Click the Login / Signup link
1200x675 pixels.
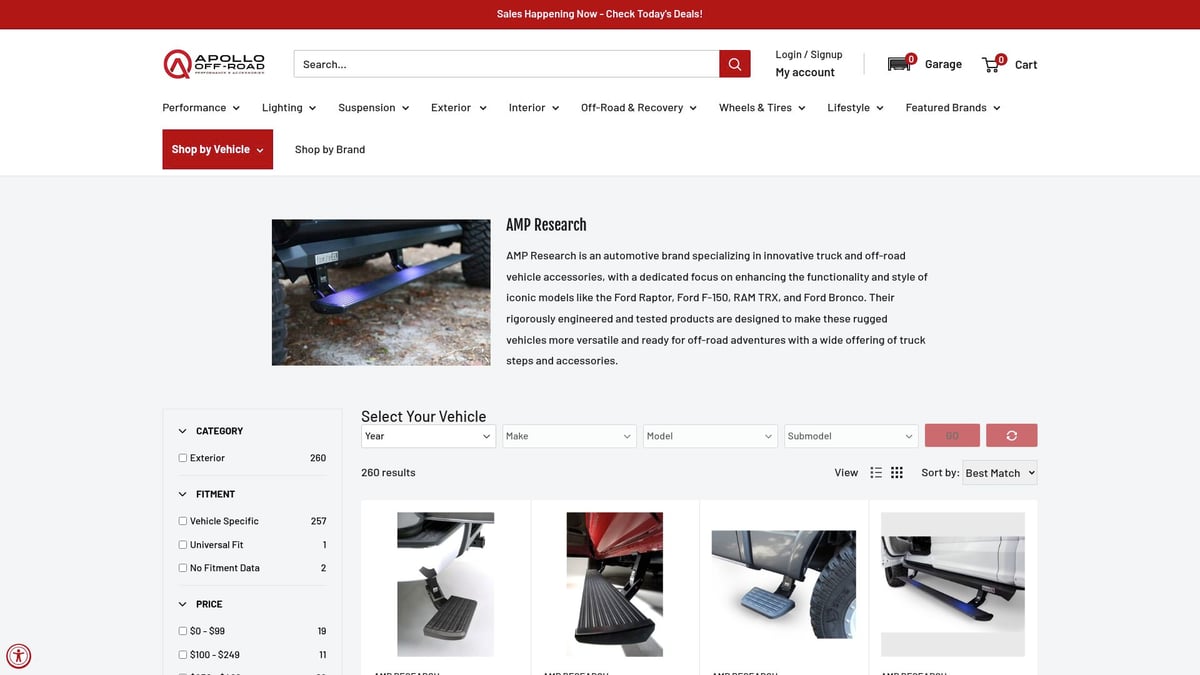tap(808, 55)
